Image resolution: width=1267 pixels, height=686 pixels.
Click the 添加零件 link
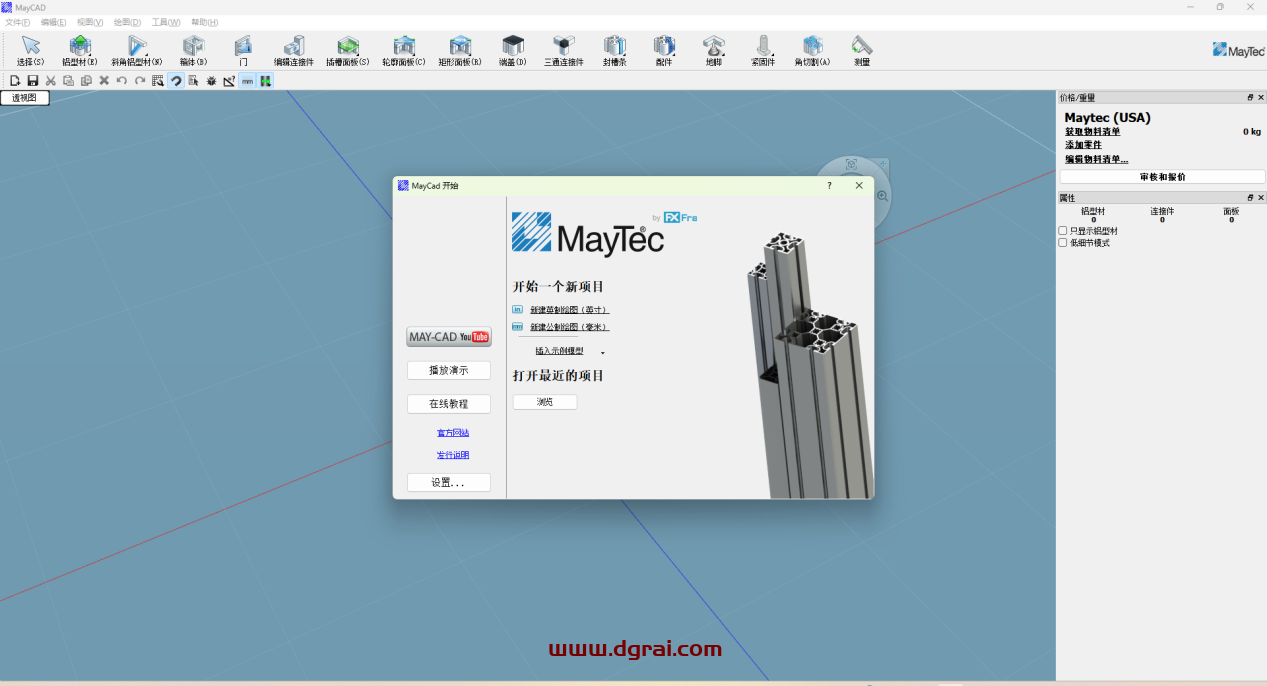click(x=1083, y=145)
